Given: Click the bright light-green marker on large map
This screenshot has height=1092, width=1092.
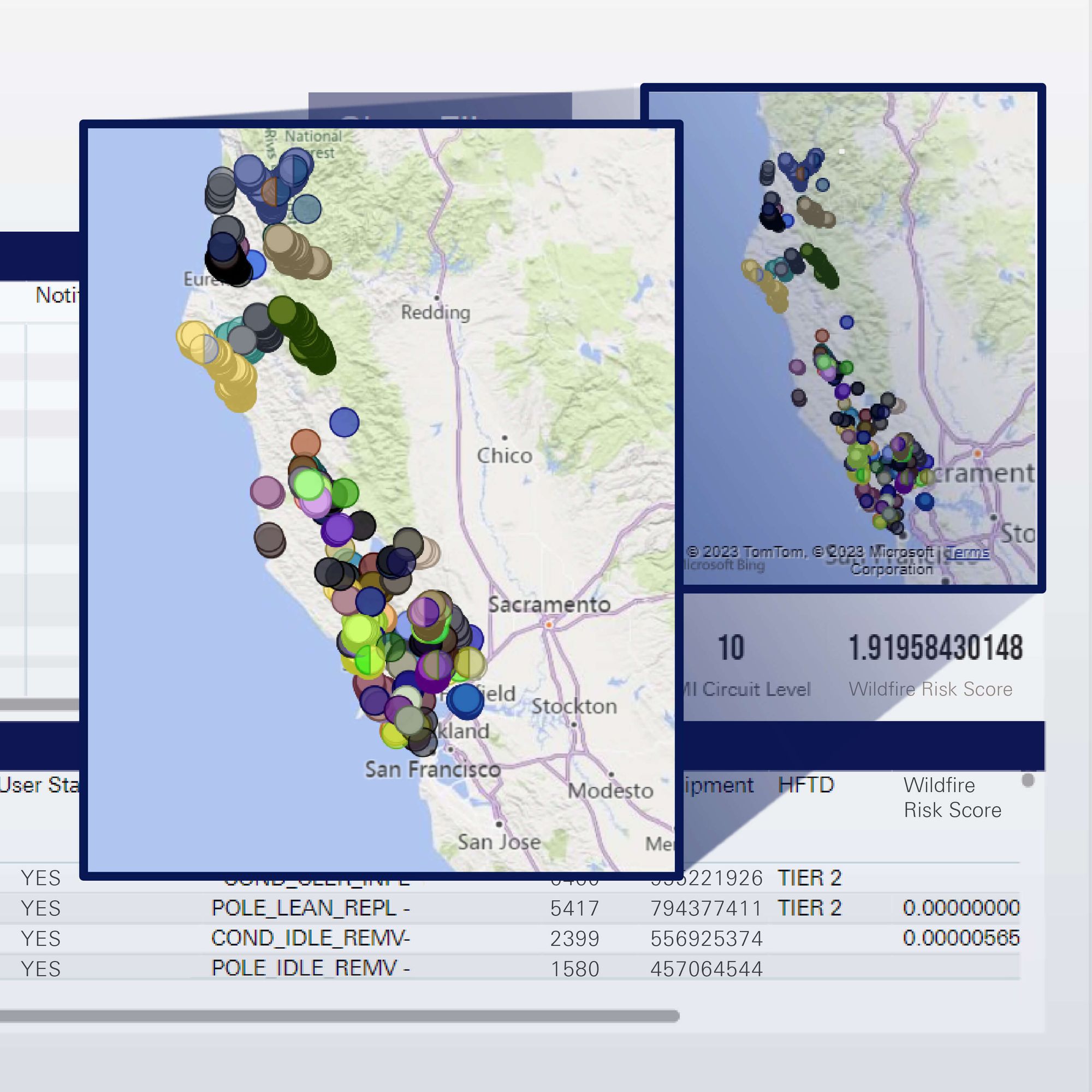Looking at the screenshot, I should click(308, 484).
